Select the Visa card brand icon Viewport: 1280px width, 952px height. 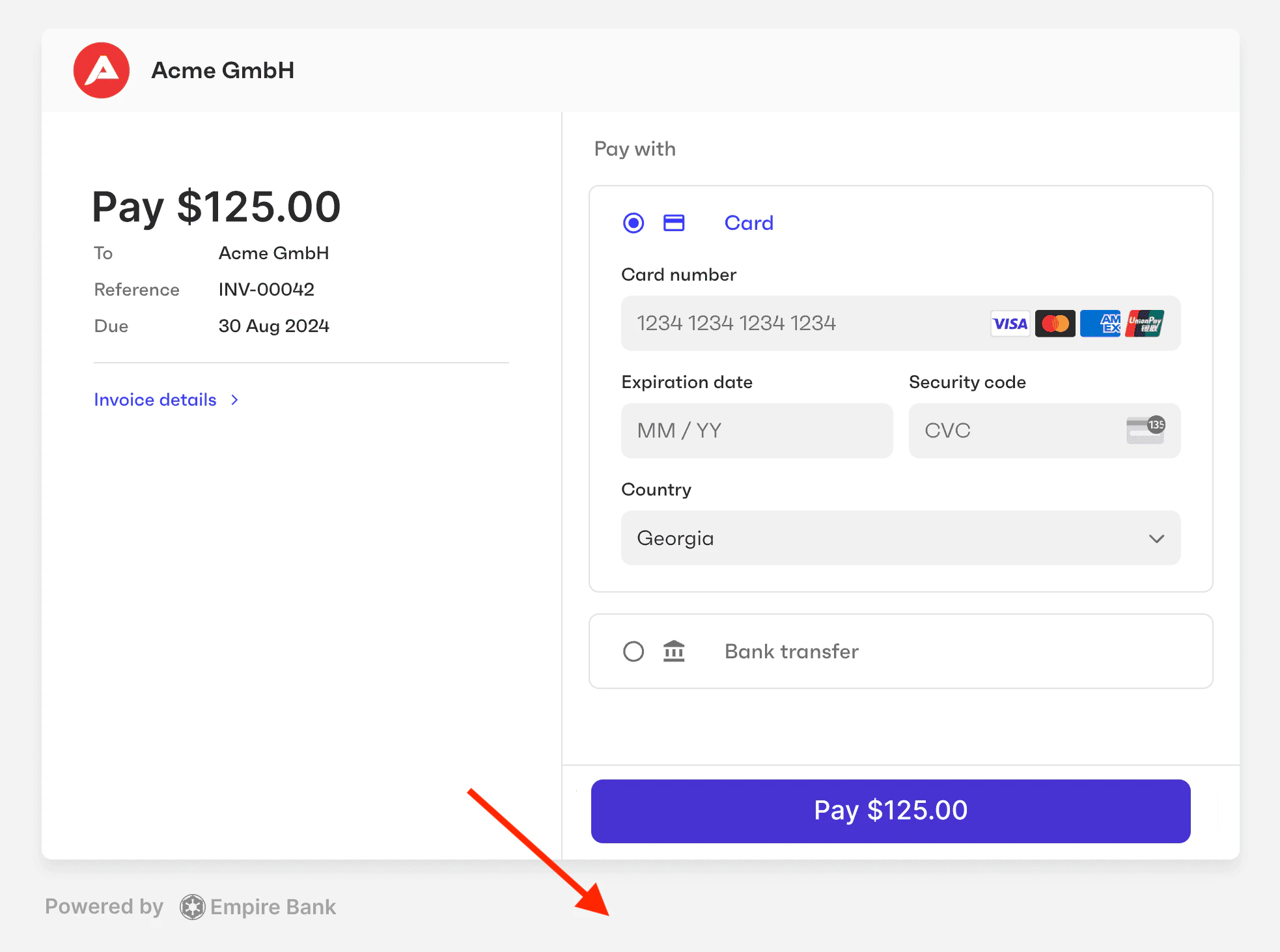1010,323
